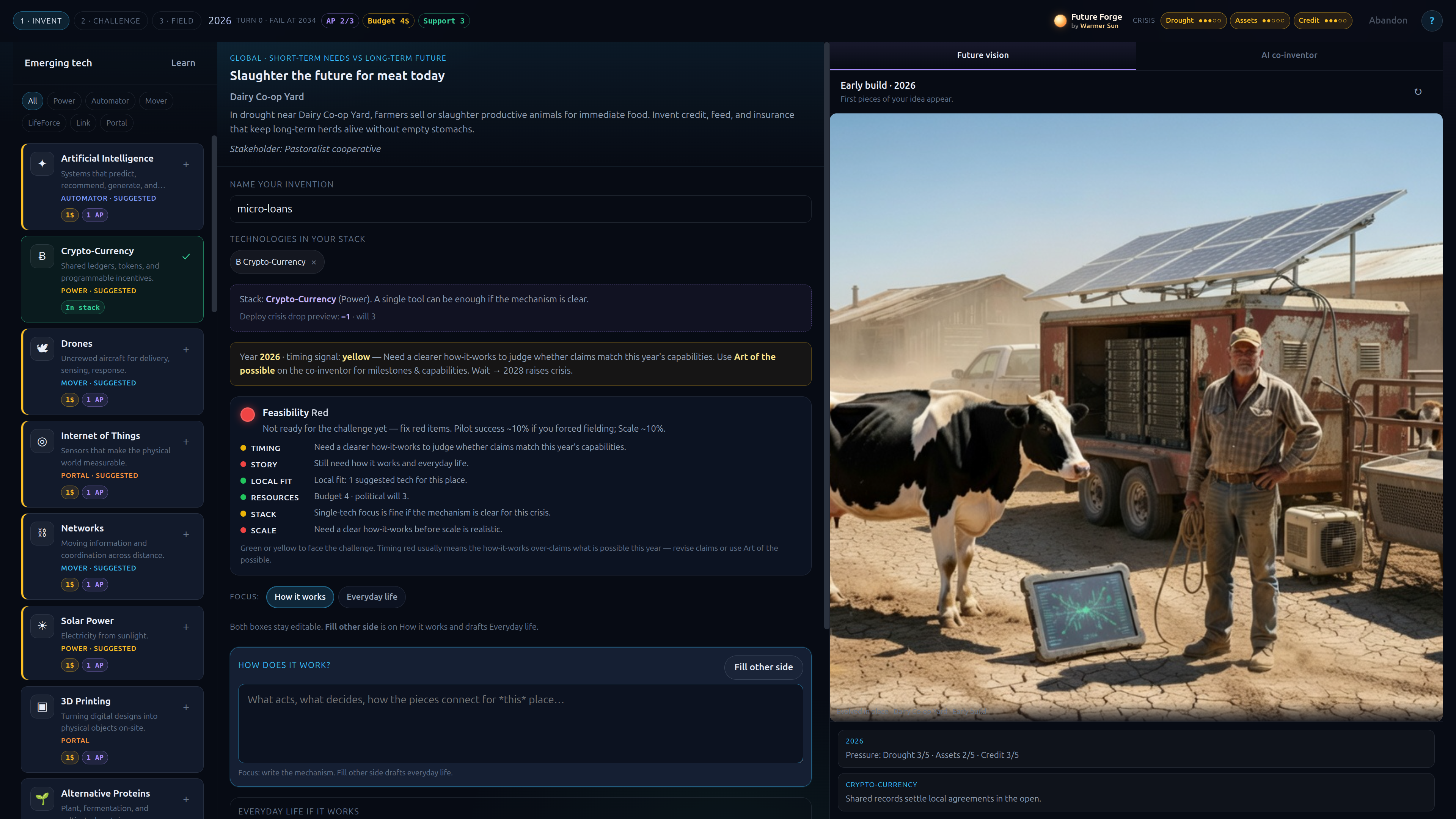
Task: Click the Future Forge sun logo
Action: [1060, 21]
